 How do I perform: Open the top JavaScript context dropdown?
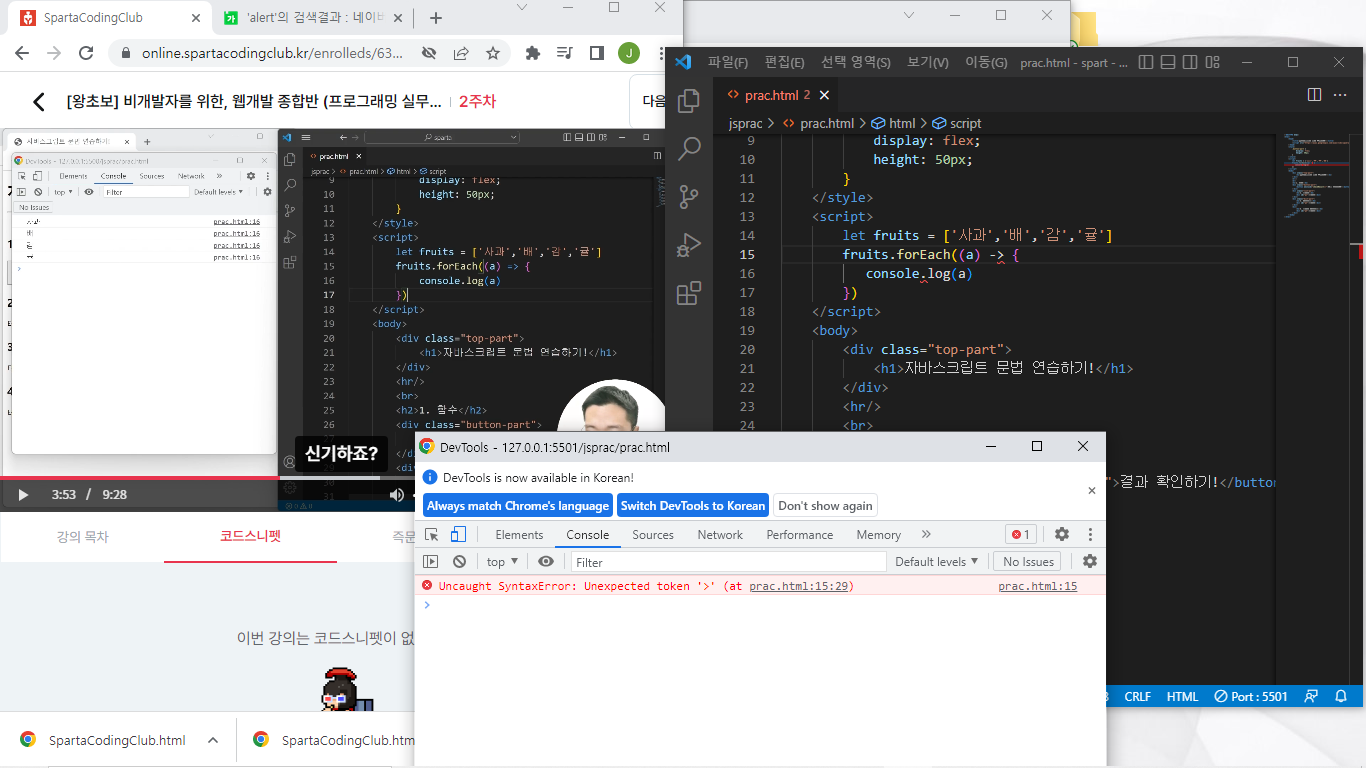[x=502, y=562]
